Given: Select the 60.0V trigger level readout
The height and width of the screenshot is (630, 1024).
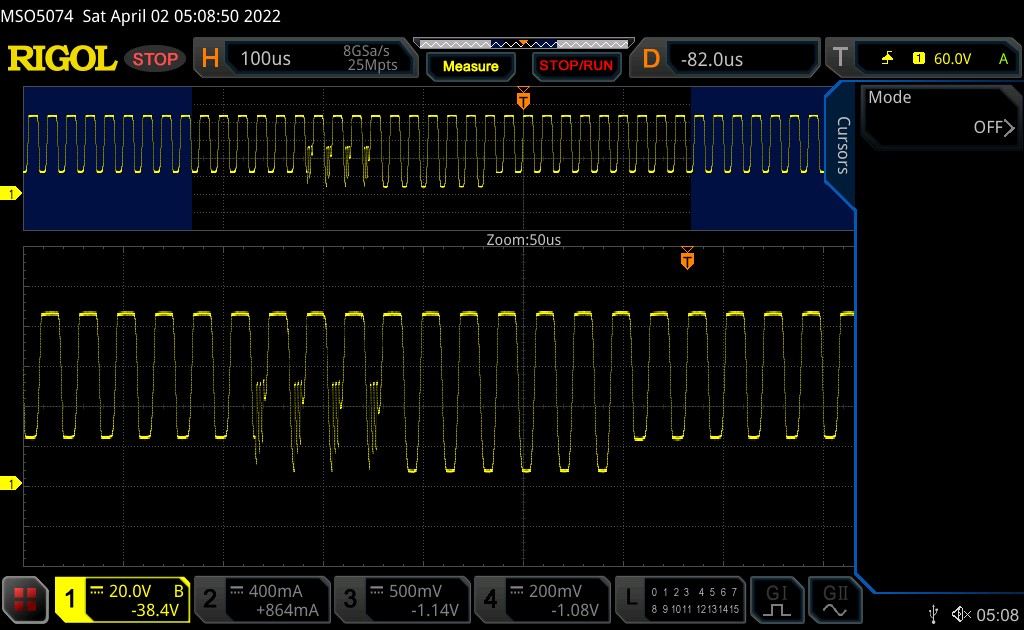Looking at the screenshot, I should (x=952, y=59).
